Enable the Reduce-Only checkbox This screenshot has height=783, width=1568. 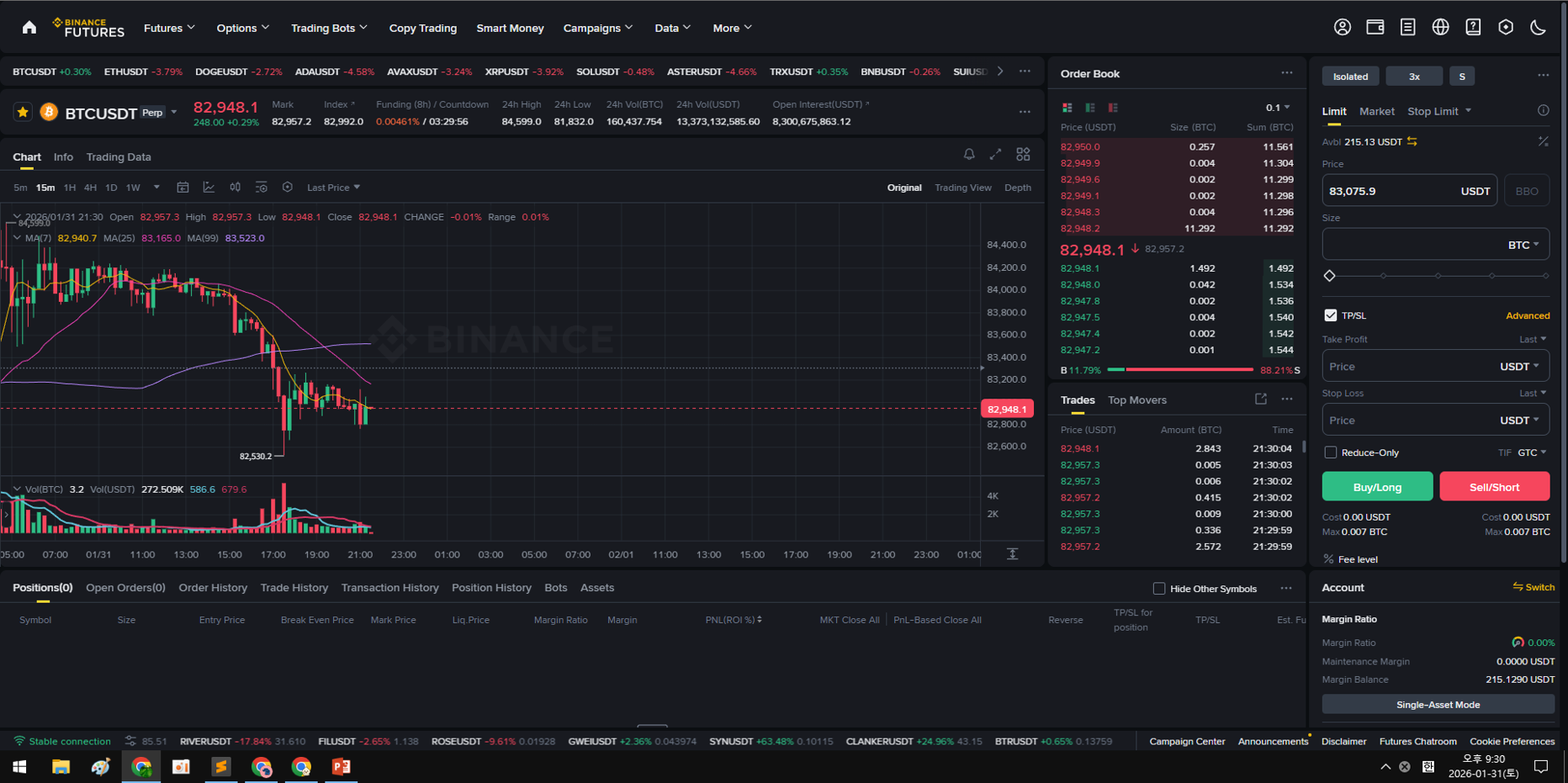[x=1330, y=452]
